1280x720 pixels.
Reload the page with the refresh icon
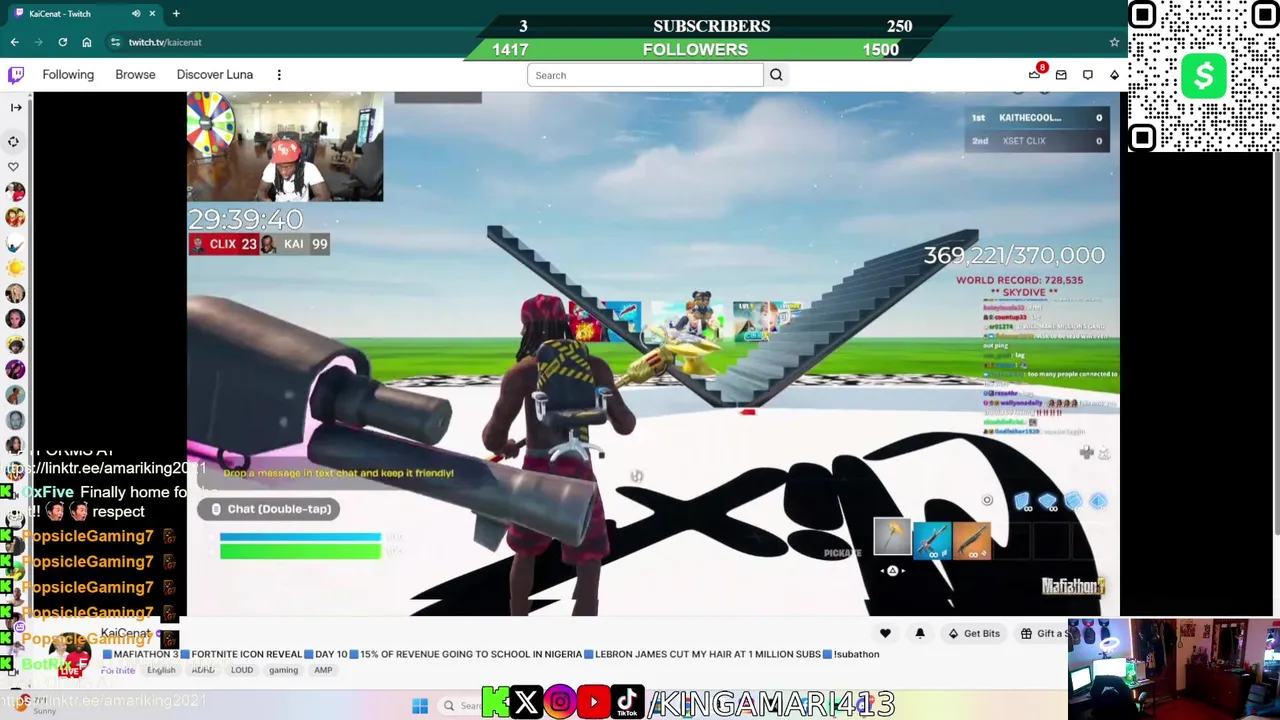click(62, 42)
